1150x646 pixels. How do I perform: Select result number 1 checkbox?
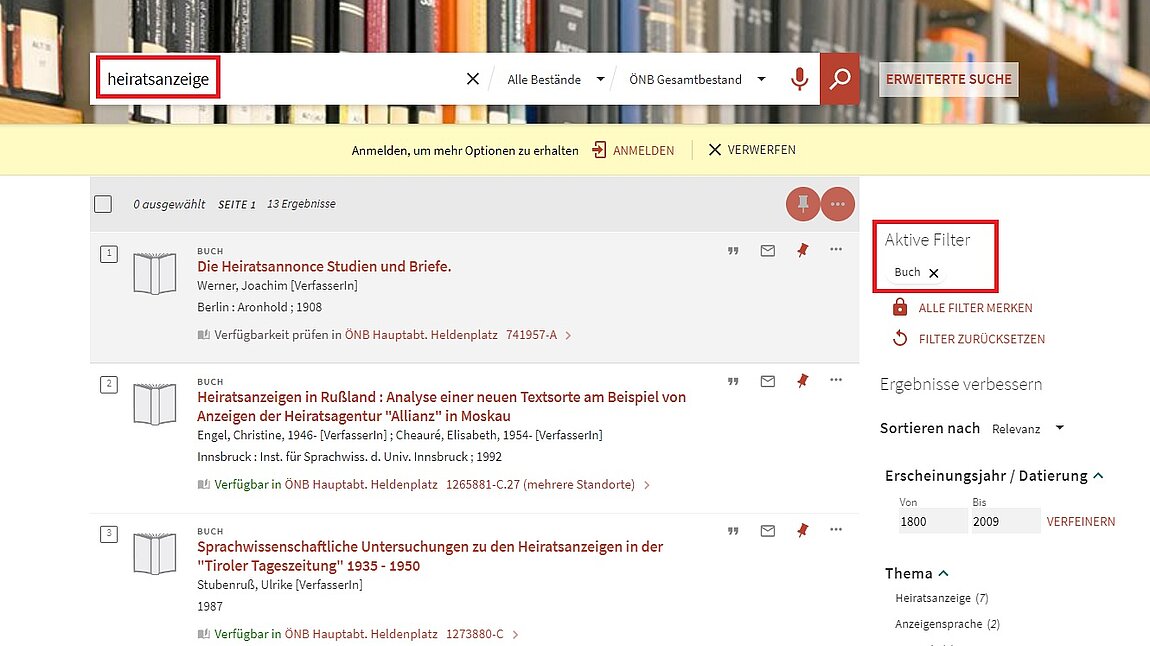109,254
